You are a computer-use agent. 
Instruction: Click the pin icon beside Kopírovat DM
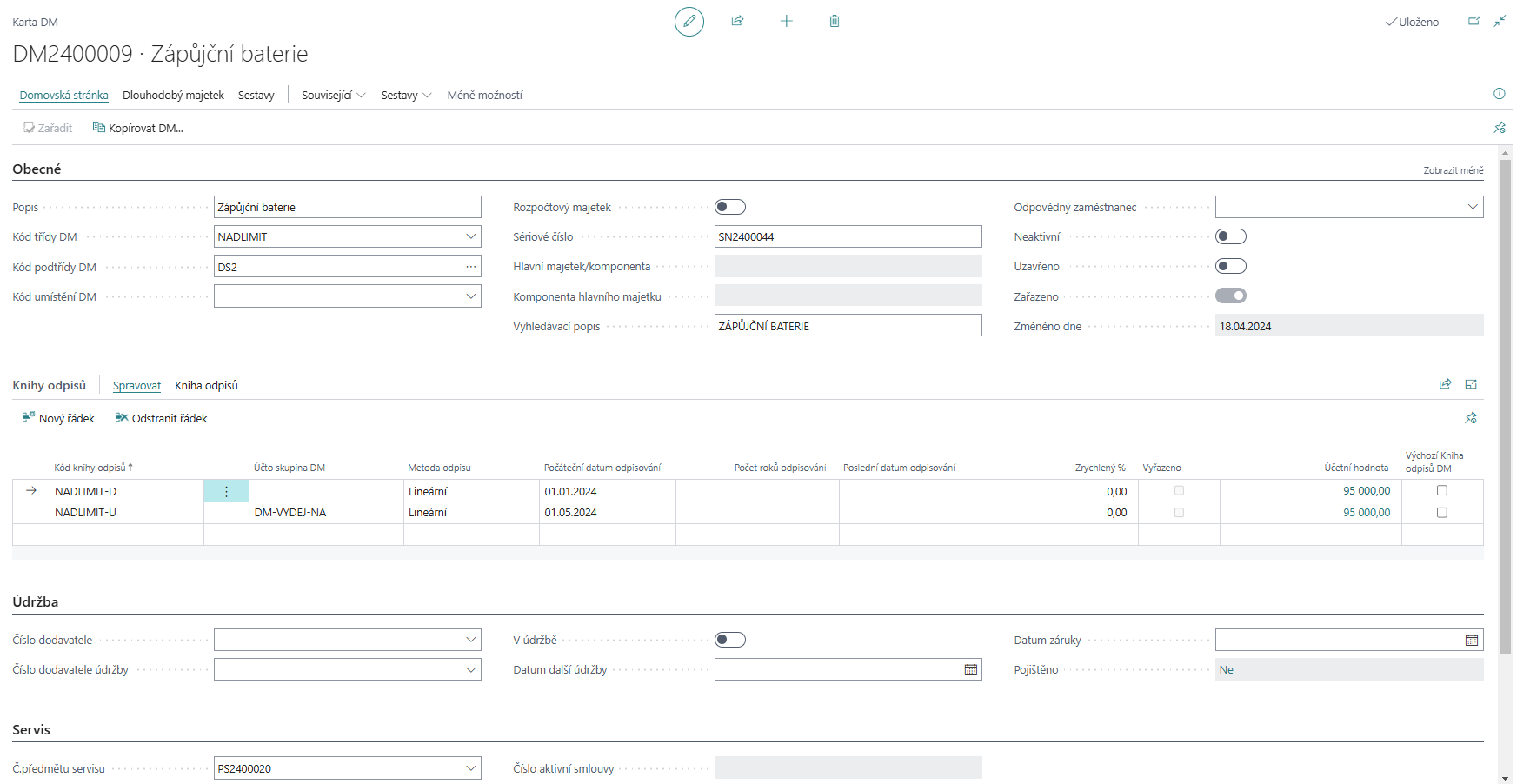tap(1500, 128)
